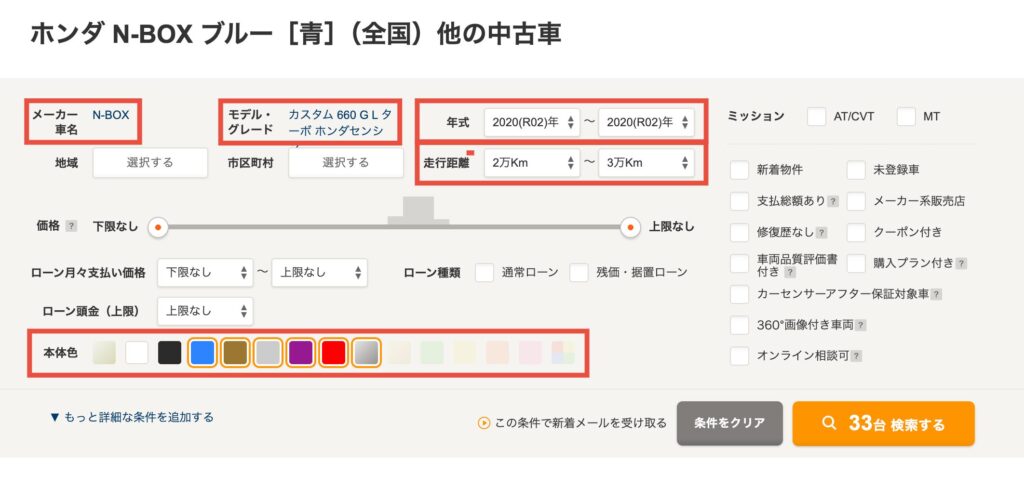Select the 通常ローン loan type checkbox

tap(485, 272)
